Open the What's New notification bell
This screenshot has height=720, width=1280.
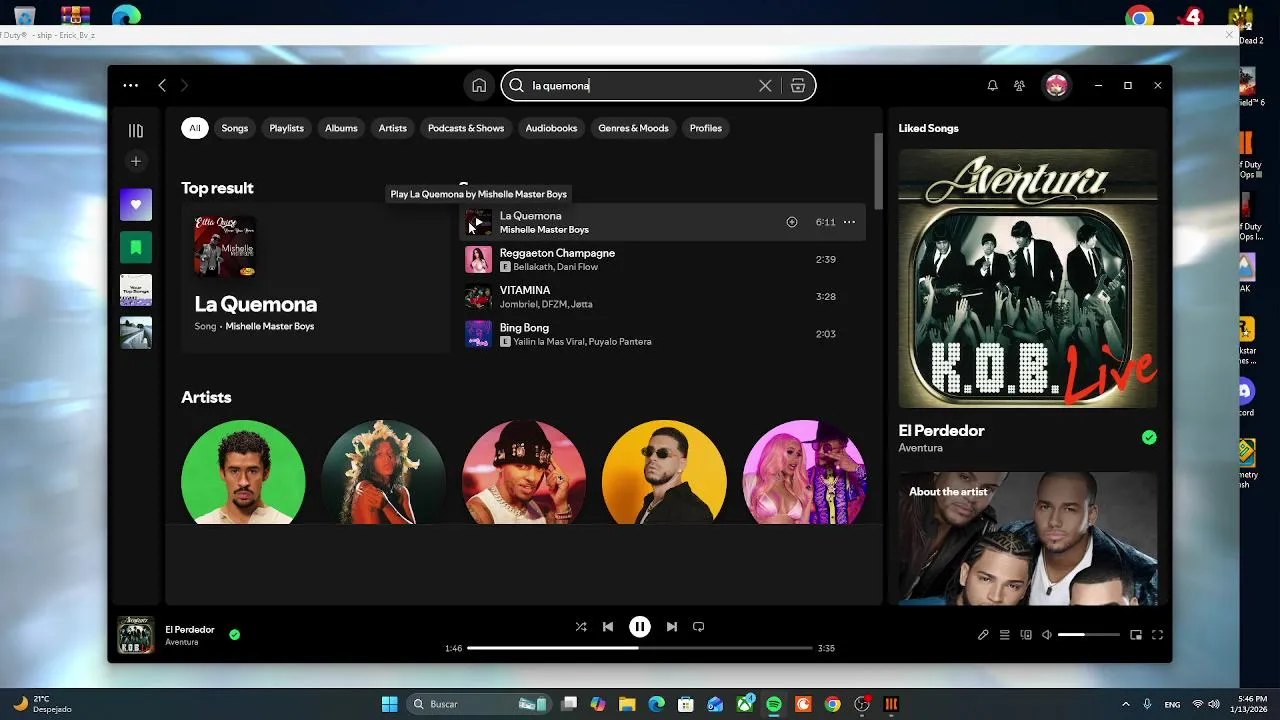coord(992,85)
